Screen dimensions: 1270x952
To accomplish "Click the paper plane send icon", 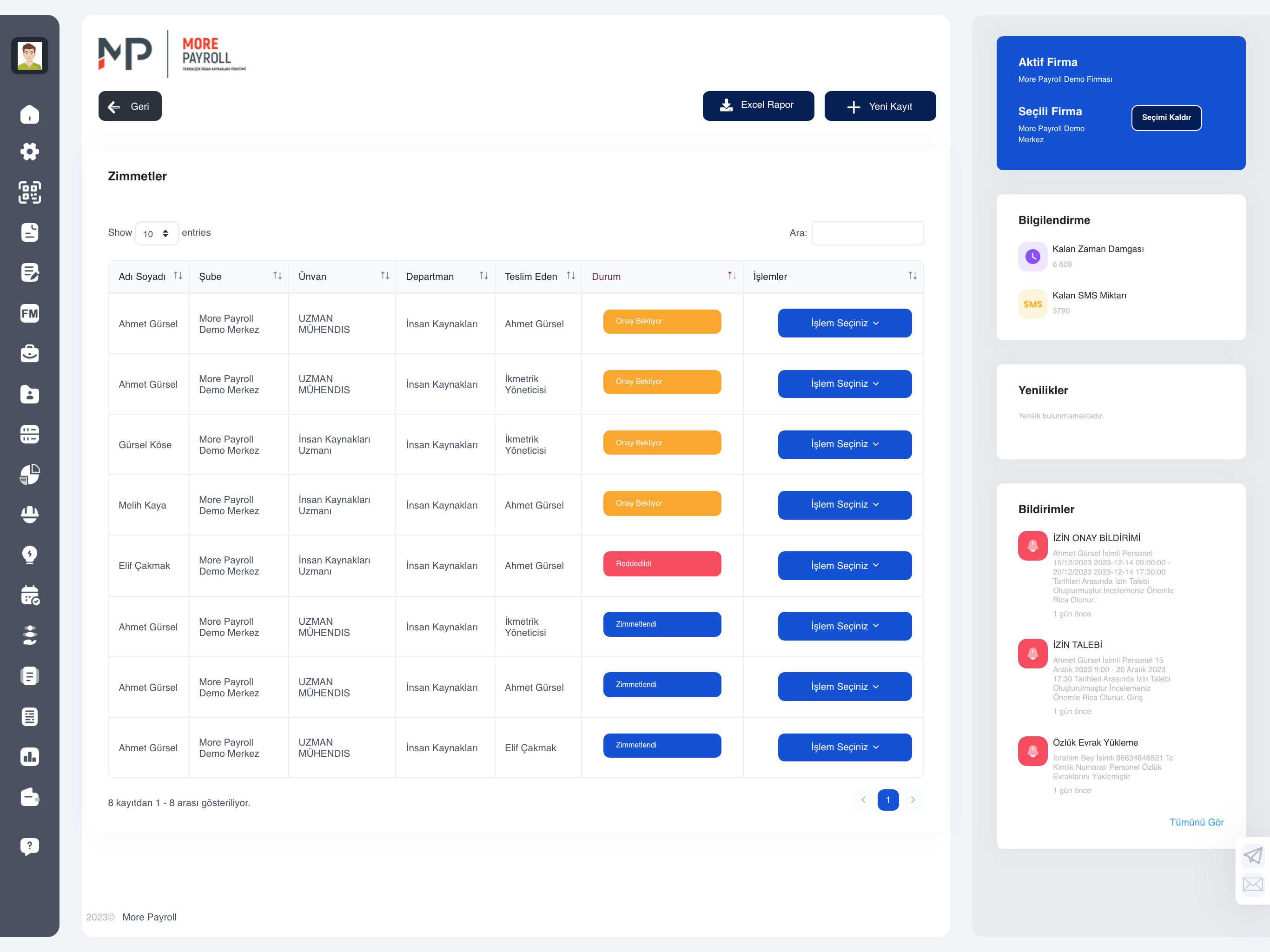I will coord(1253,855).
